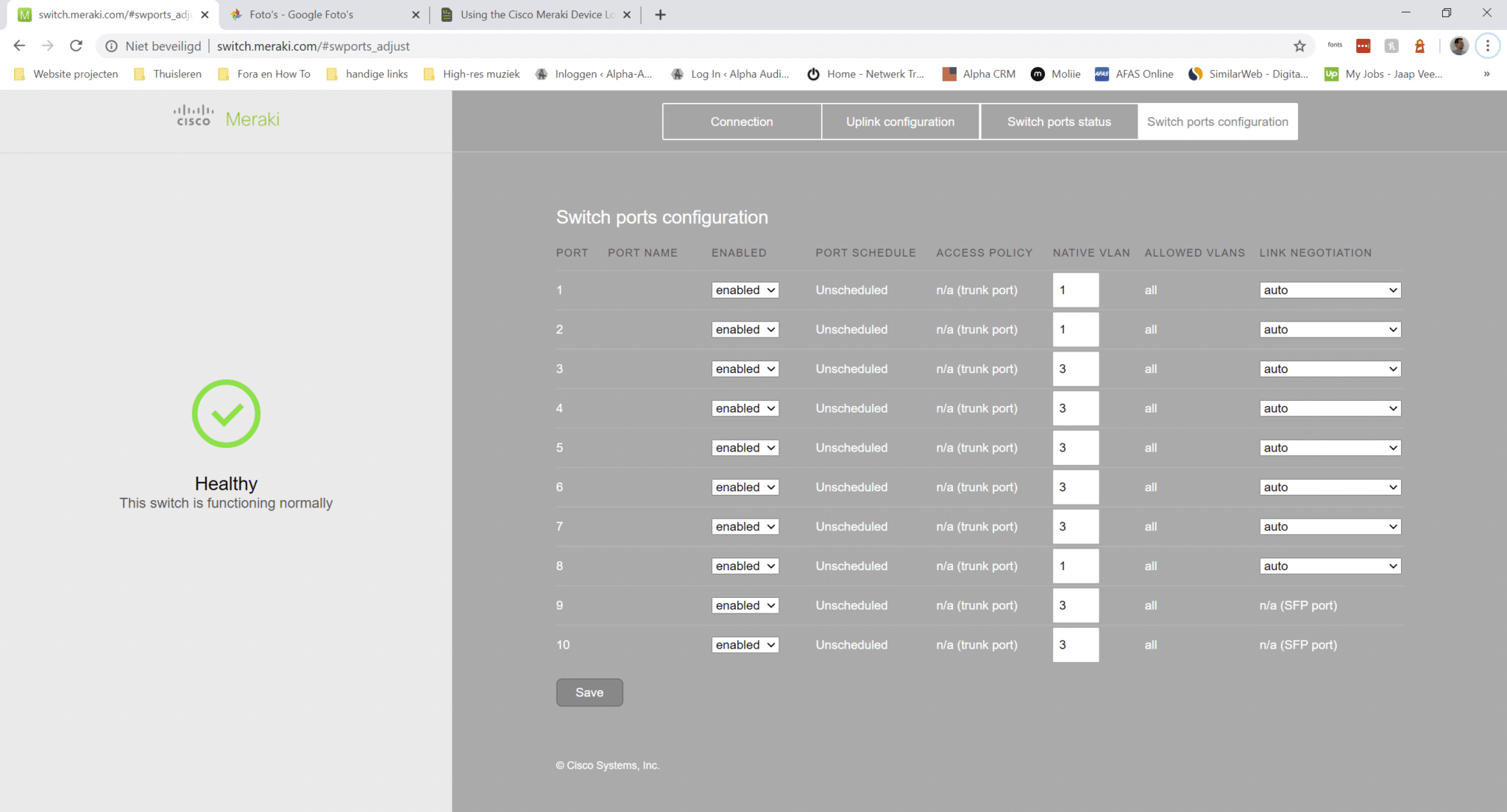
Task: Open the Thuisleren bookmark folder
Action: (x=168, y=74)
